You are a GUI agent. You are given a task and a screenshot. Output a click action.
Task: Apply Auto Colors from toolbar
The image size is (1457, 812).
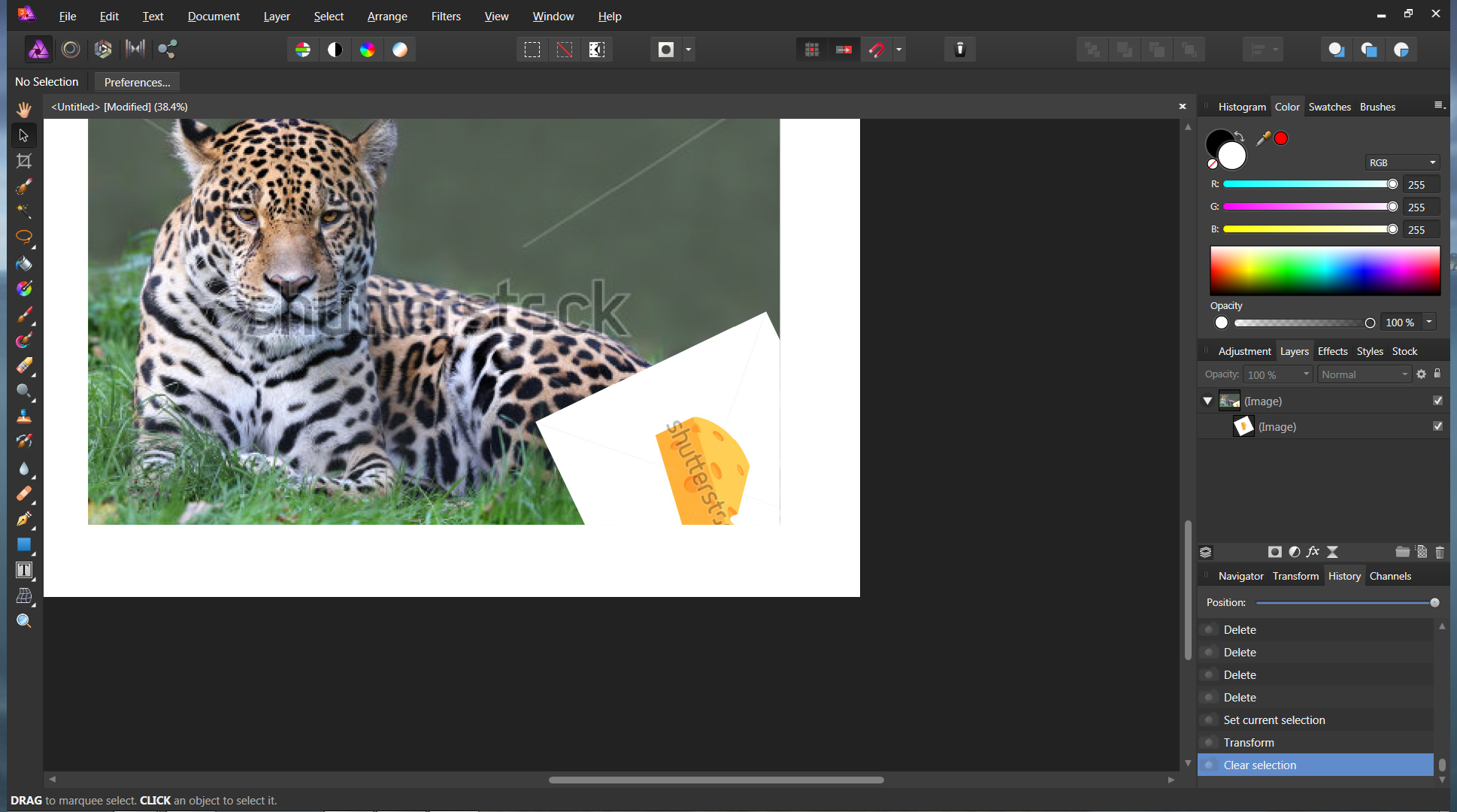(368, 50)
